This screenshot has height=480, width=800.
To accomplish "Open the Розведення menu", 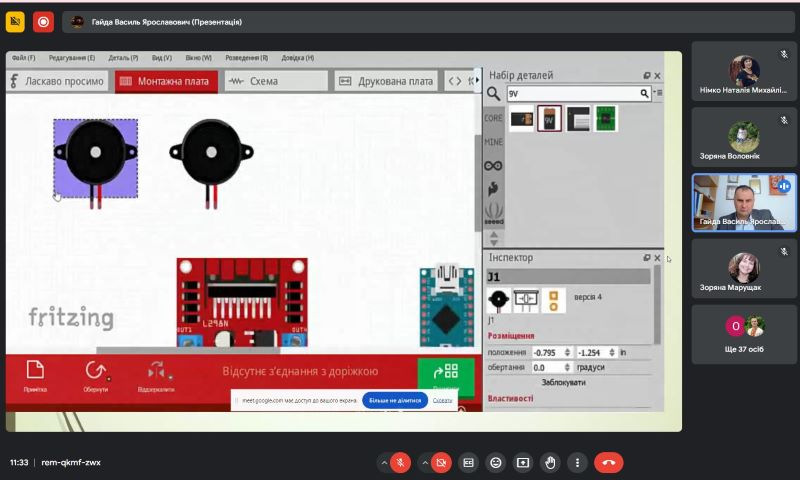I will [x=246, y=58].
